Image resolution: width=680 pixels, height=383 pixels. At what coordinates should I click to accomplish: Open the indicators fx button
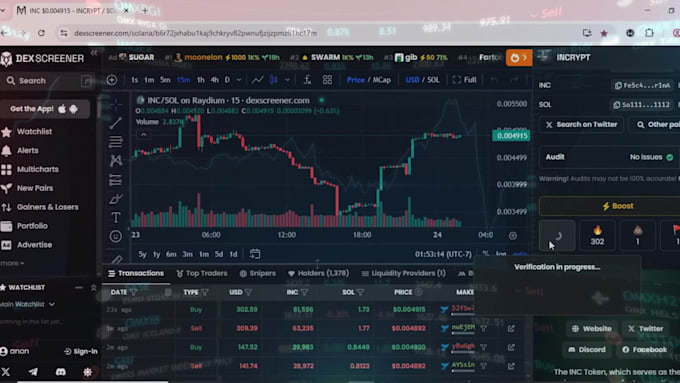click(x=307, y=80)
